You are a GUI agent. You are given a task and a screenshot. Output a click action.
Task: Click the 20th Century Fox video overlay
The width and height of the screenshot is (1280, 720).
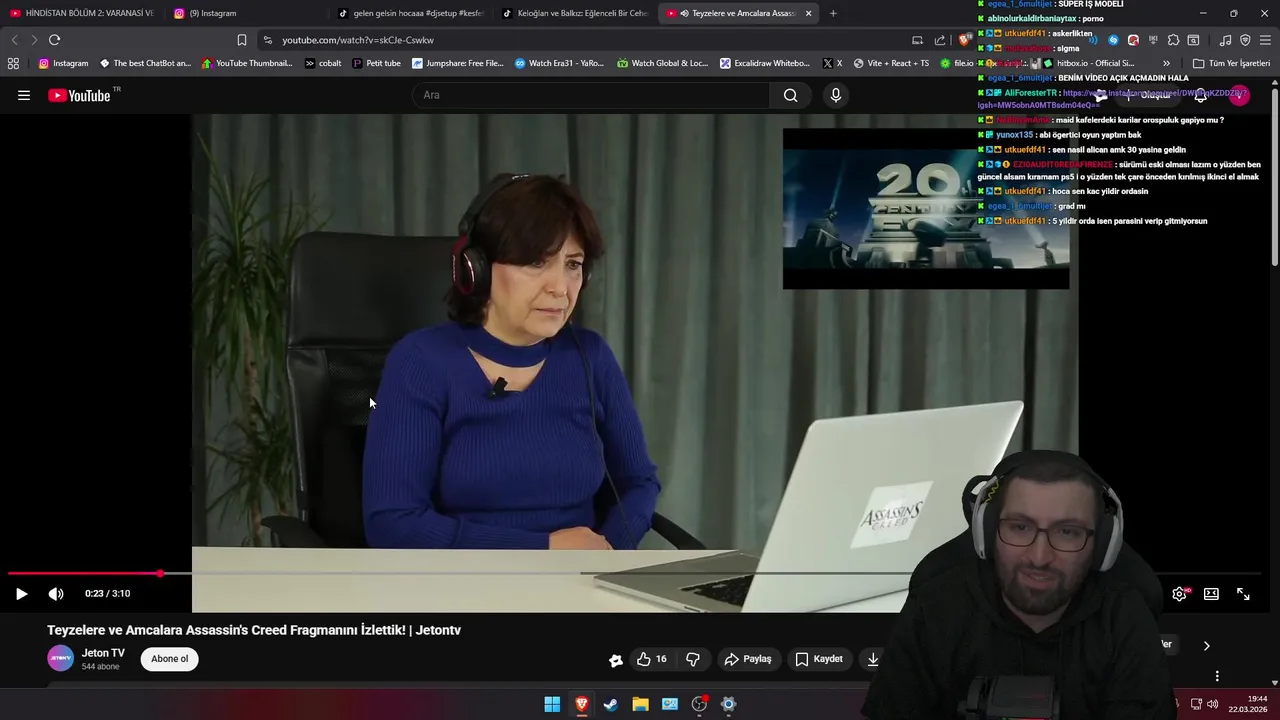pos(926,209)
